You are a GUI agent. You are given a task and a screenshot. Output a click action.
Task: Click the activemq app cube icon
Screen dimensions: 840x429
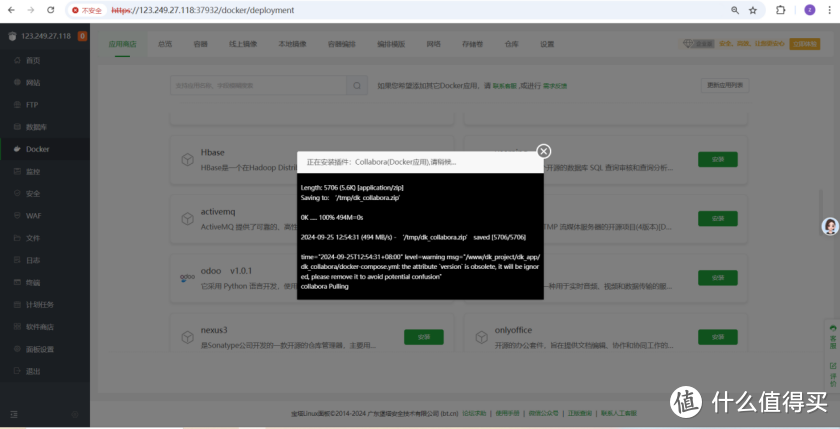pos(187,219)
